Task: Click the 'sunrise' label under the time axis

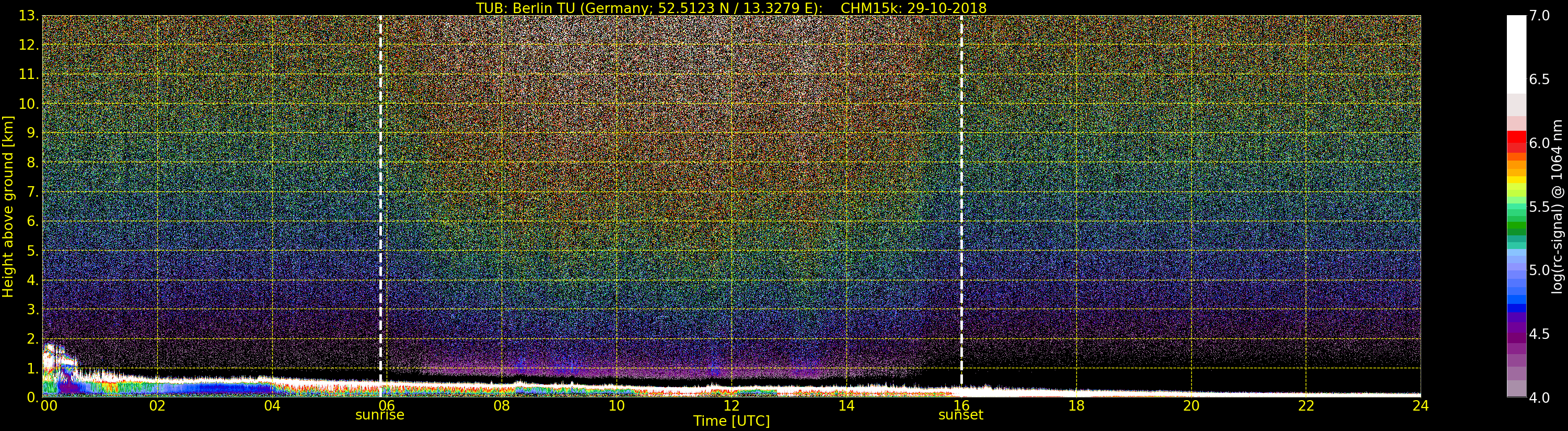Action: [x=380, y=415]
